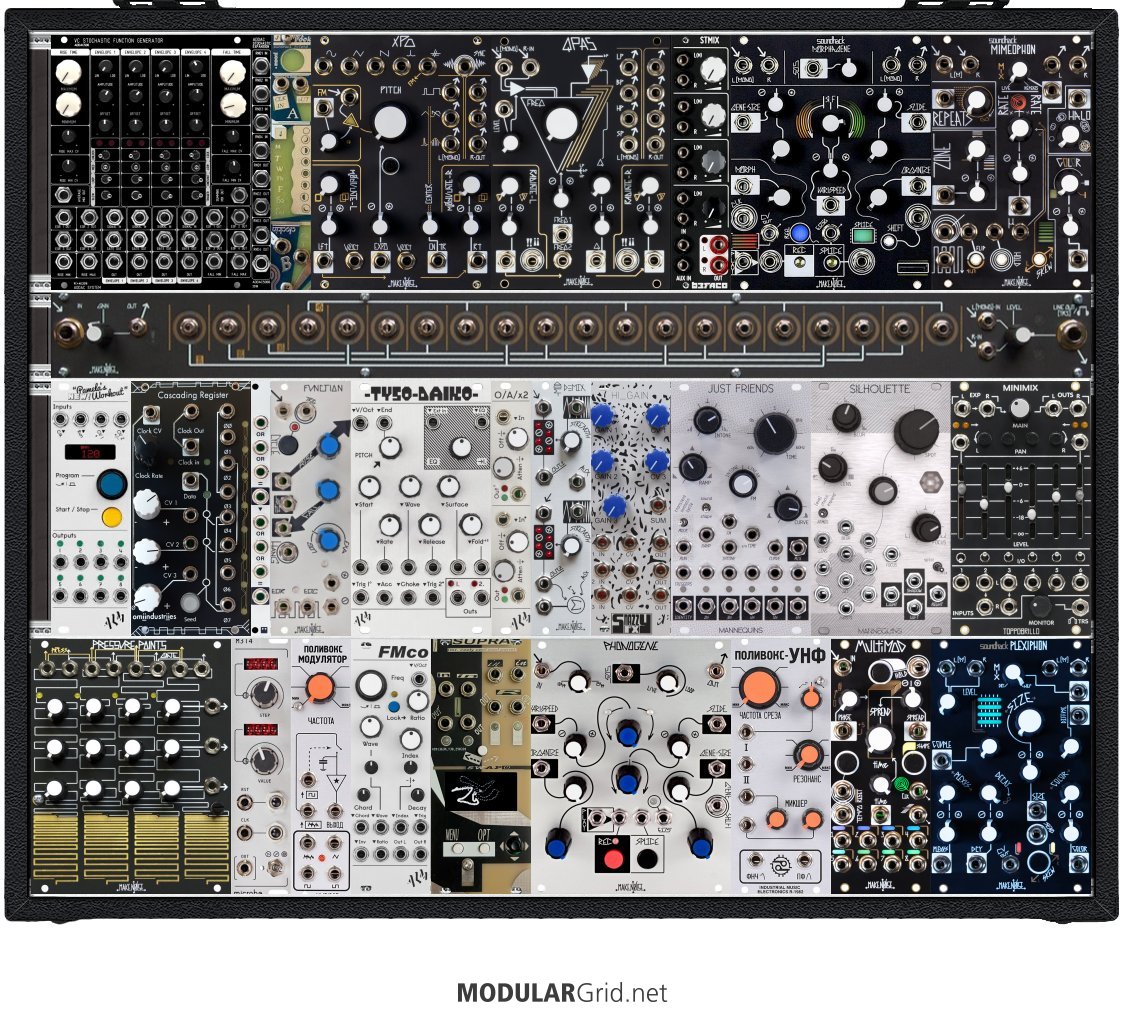This screenshot has width=1126, height=1014.
Task: Hit the black SPLICE button on Phonogene
Action: tap(646, 857)
